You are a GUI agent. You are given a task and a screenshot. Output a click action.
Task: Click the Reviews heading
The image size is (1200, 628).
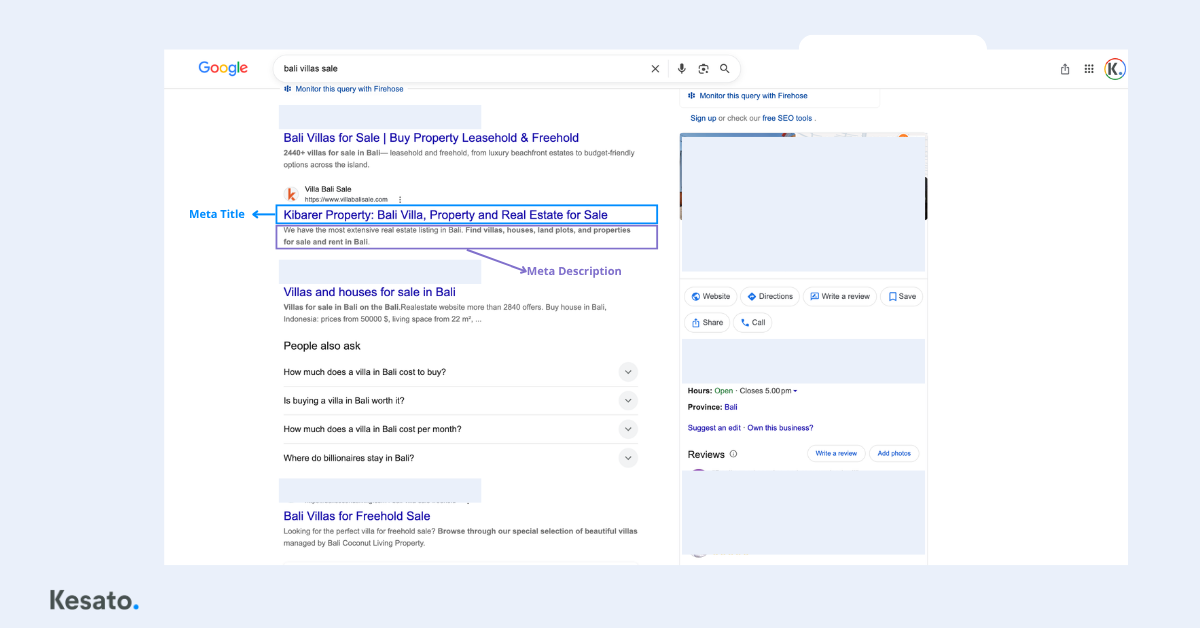tap(706, 454)
